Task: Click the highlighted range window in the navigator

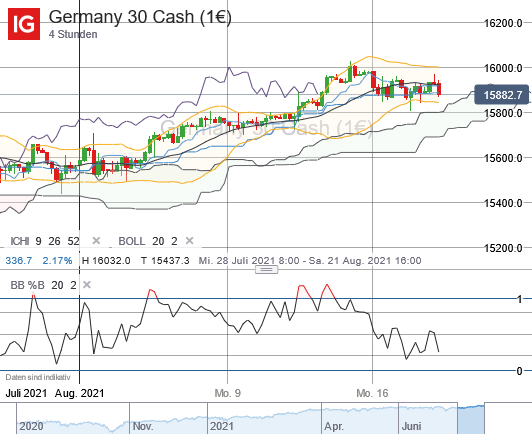Action: [471, 418]
